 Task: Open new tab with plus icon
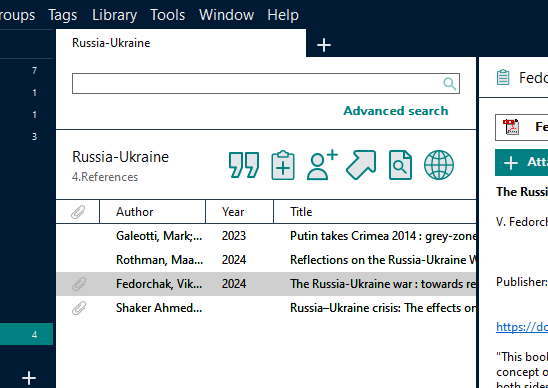[324, 45]
